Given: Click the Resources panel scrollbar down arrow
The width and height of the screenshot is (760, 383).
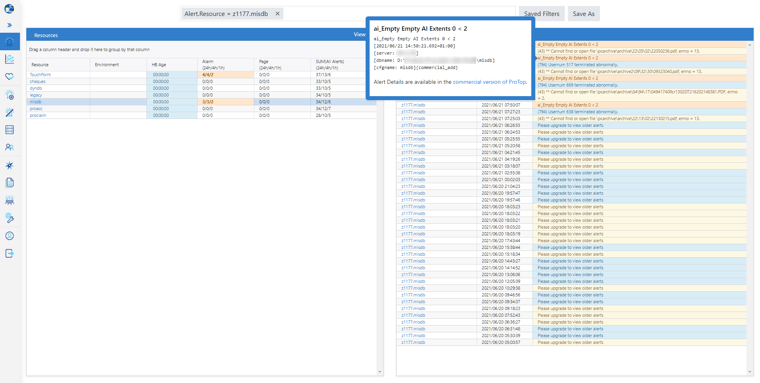Looking at the screenshot, I should [380, 372].
